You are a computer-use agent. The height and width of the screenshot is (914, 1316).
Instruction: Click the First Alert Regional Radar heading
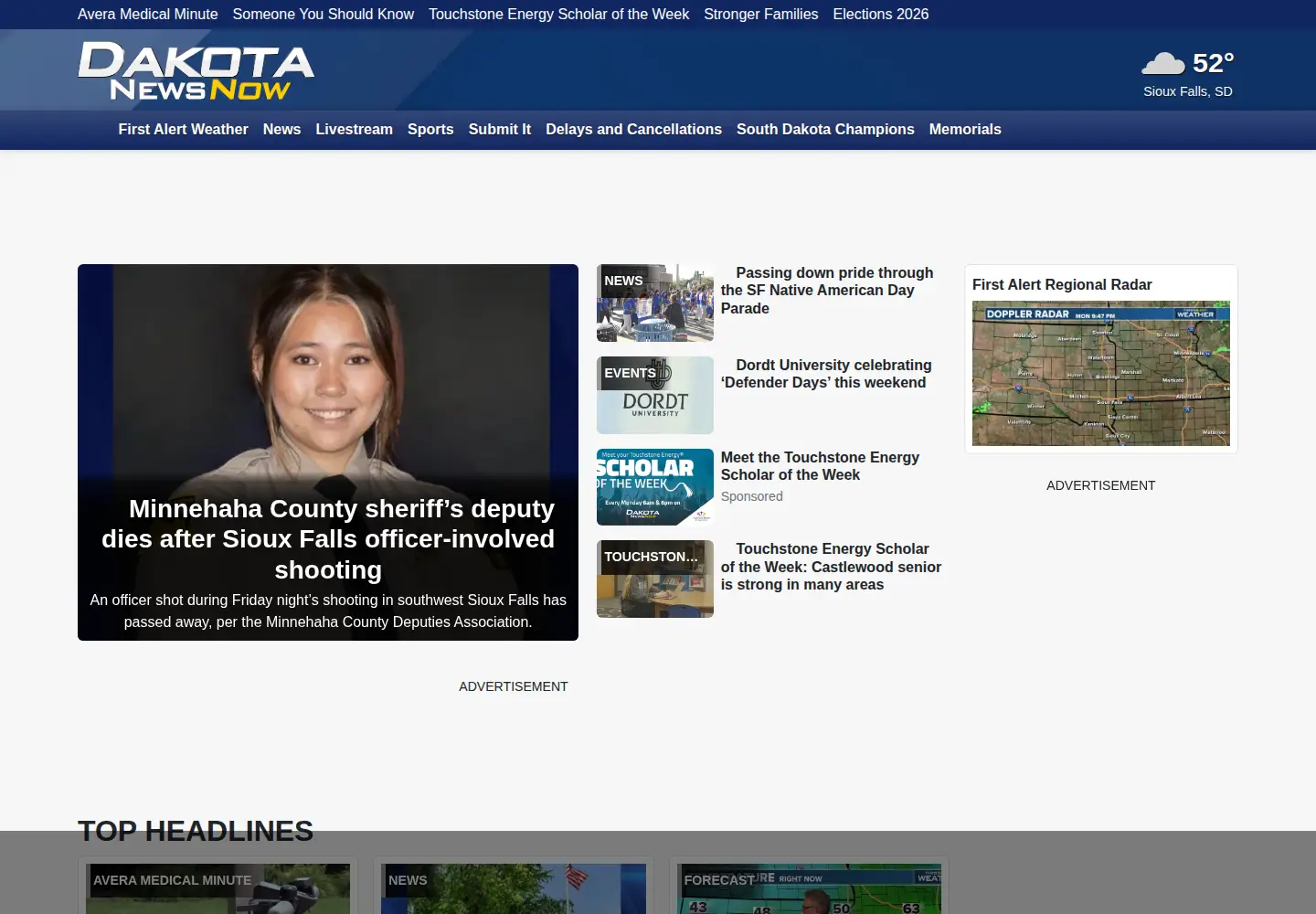pyautogui.click(x=1062, y=285)
